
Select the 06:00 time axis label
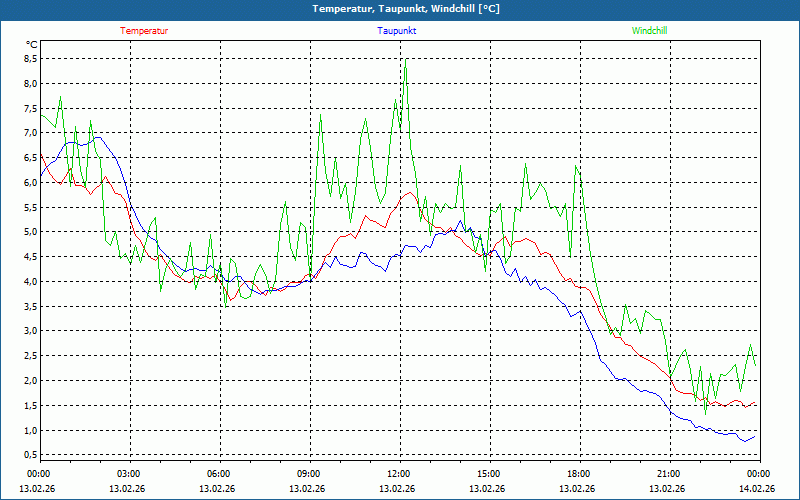(218, 474)
